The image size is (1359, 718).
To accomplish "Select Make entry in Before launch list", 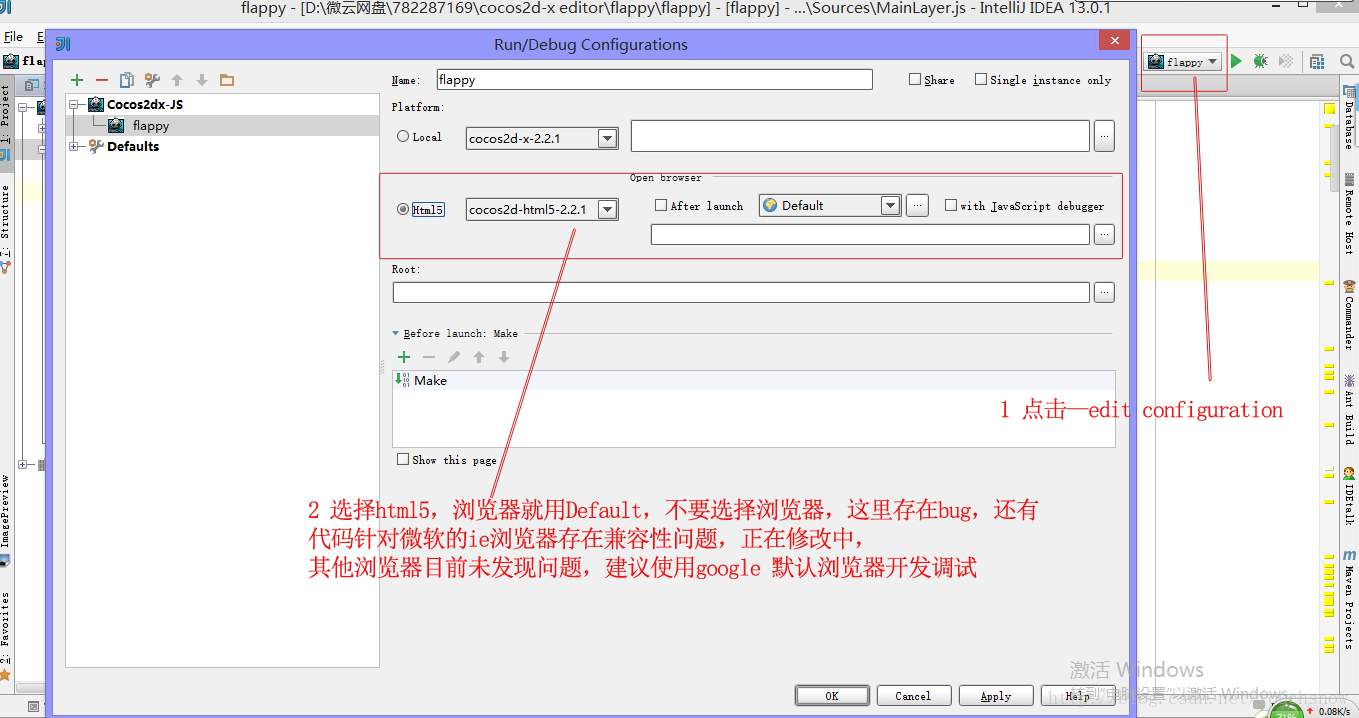I will [754, 380].
